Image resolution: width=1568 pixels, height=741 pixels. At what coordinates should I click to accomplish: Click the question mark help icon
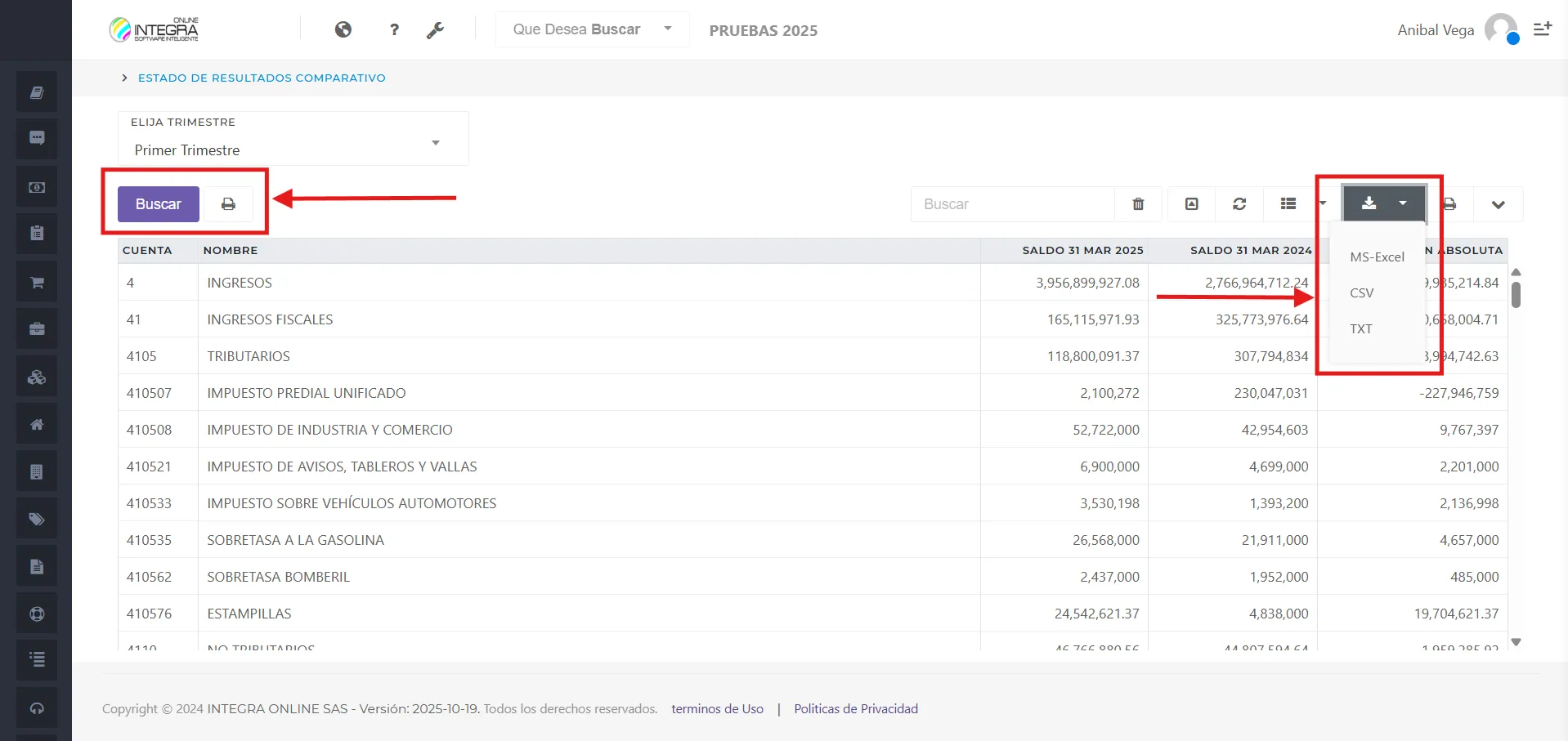point(394,30)
